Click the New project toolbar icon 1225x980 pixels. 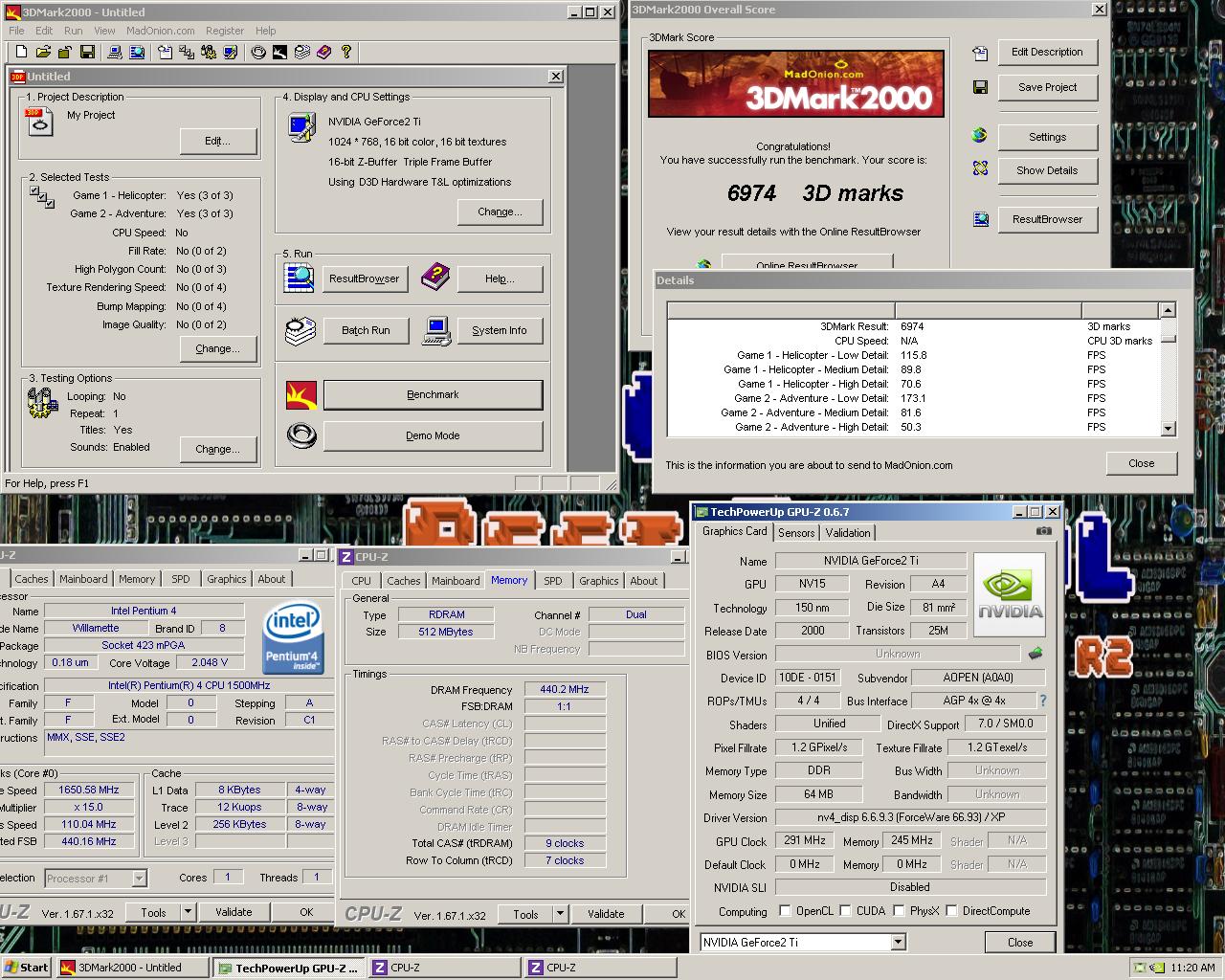pyautogui.click(x=21, y=52)
